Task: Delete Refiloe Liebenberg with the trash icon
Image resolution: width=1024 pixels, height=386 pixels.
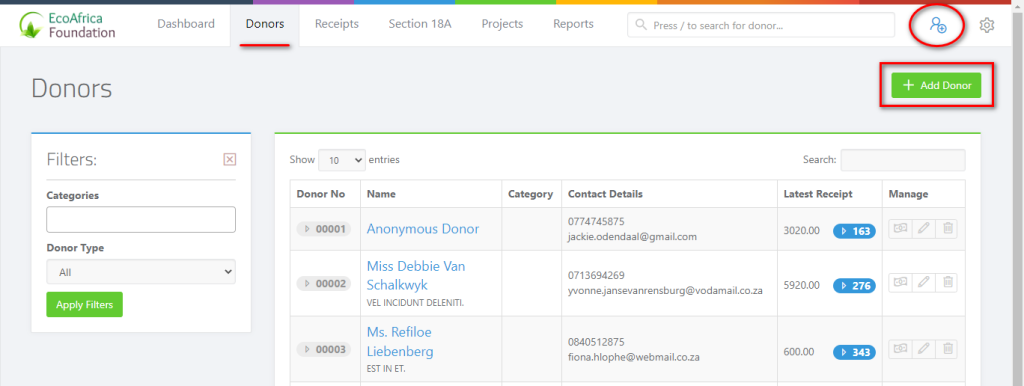Action: click(x=947, y=349)
